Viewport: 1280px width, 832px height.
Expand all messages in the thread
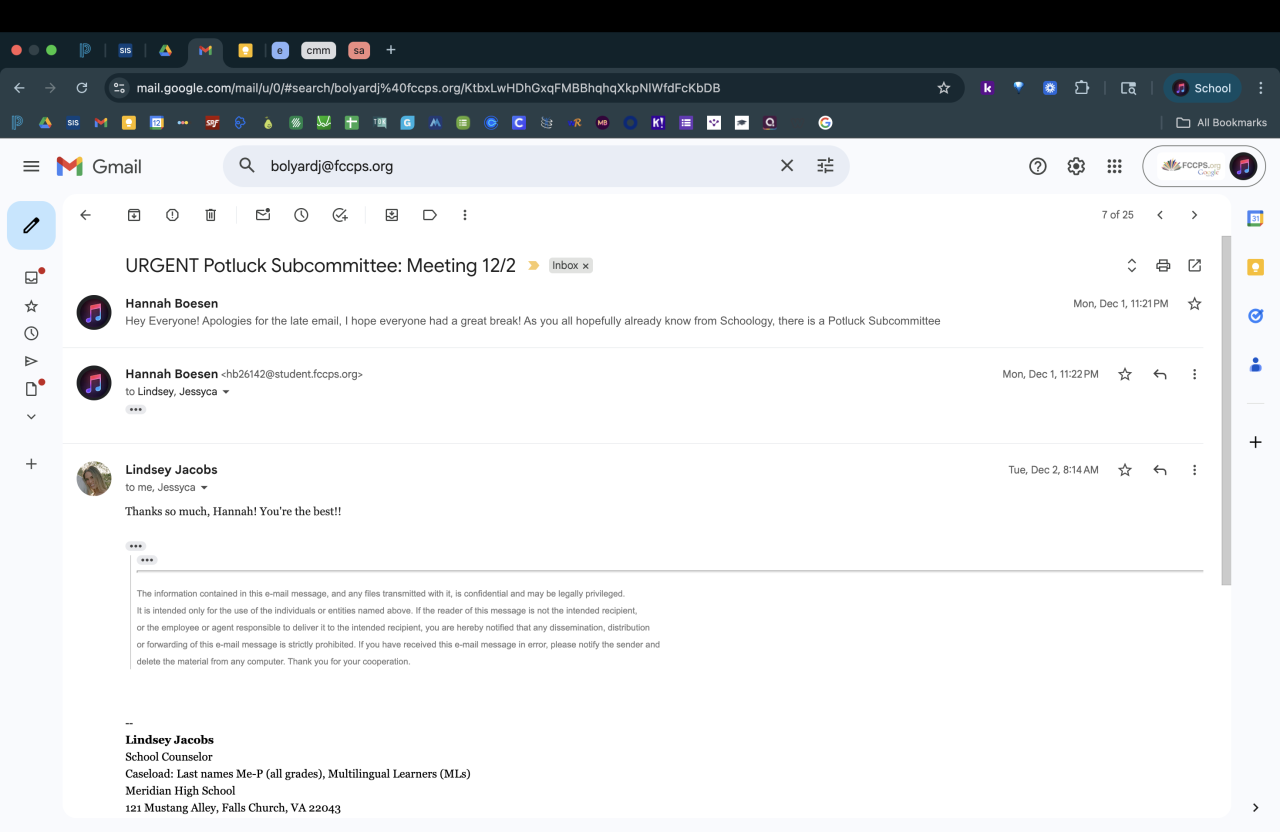[x=1132, y=266]
